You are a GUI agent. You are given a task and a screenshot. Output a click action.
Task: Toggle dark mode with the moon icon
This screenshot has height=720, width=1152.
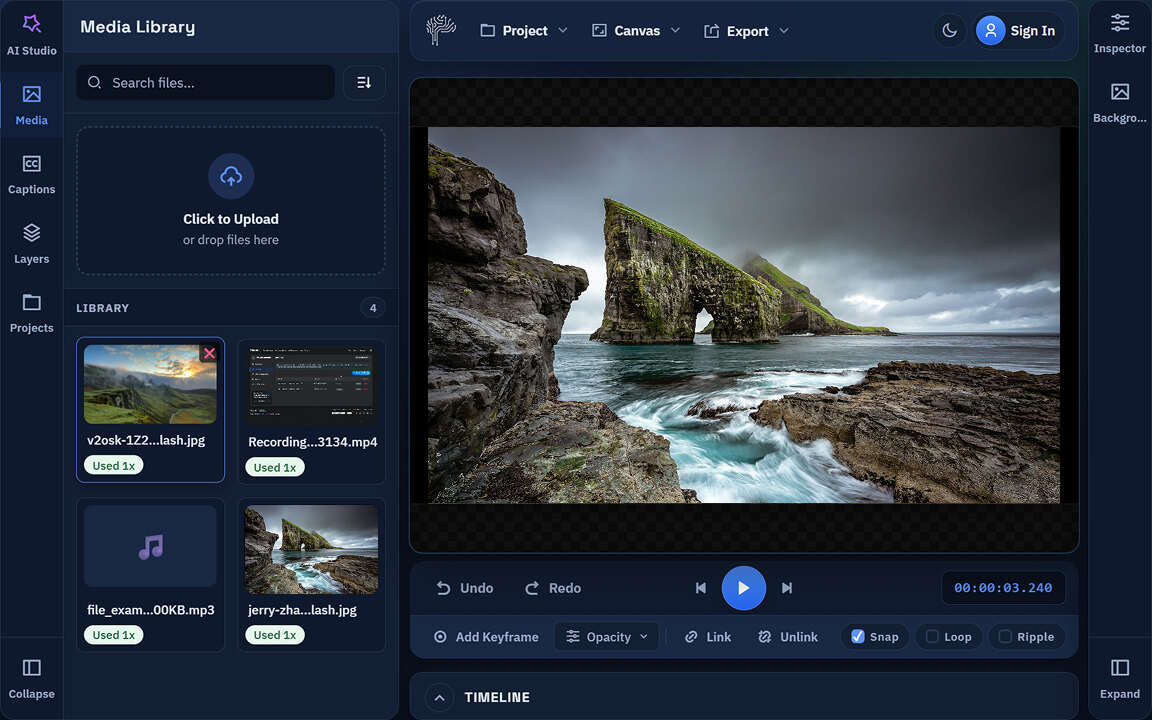pyautogui.click(x=949, y=30)
